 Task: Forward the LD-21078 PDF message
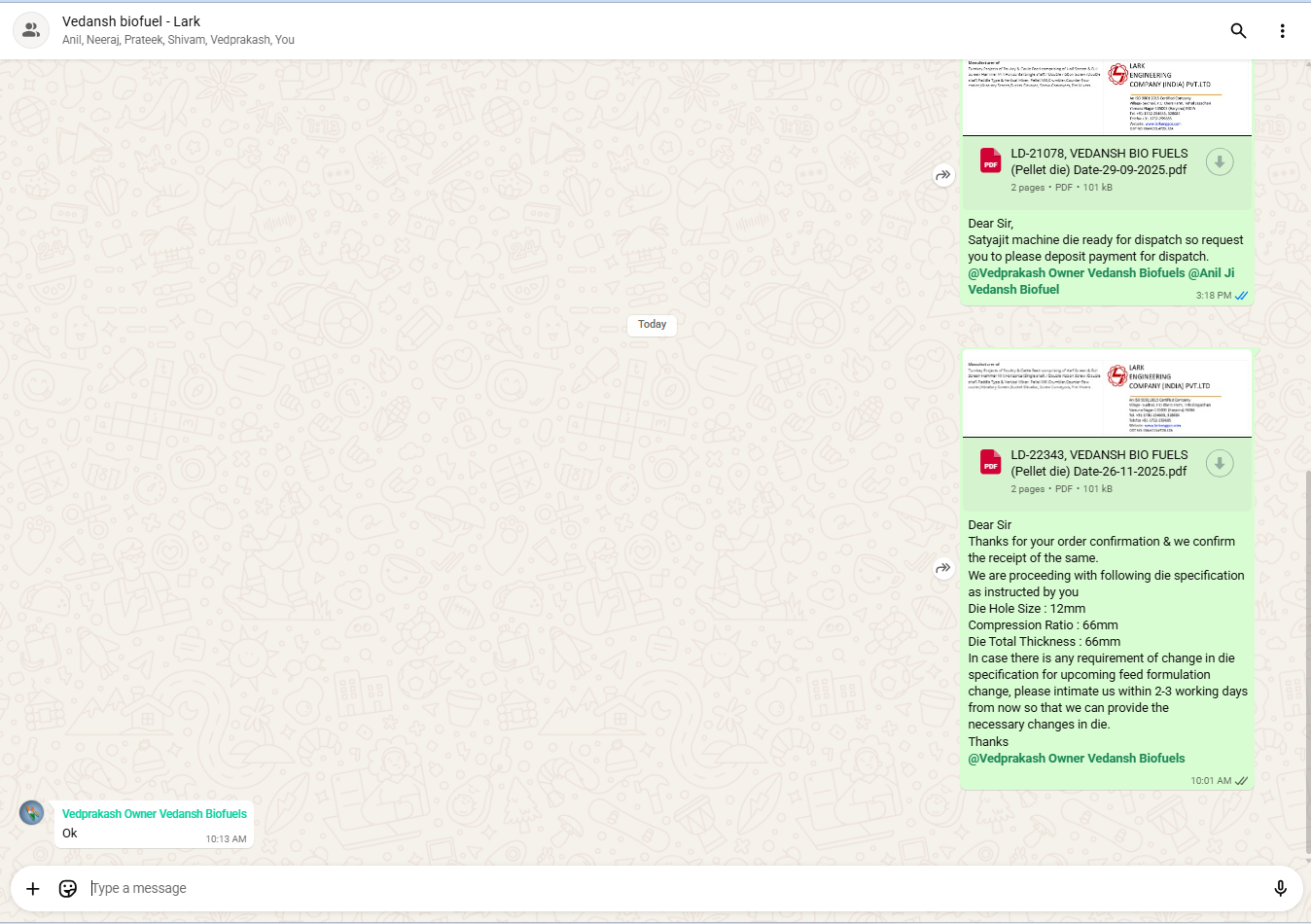(943, 176)
